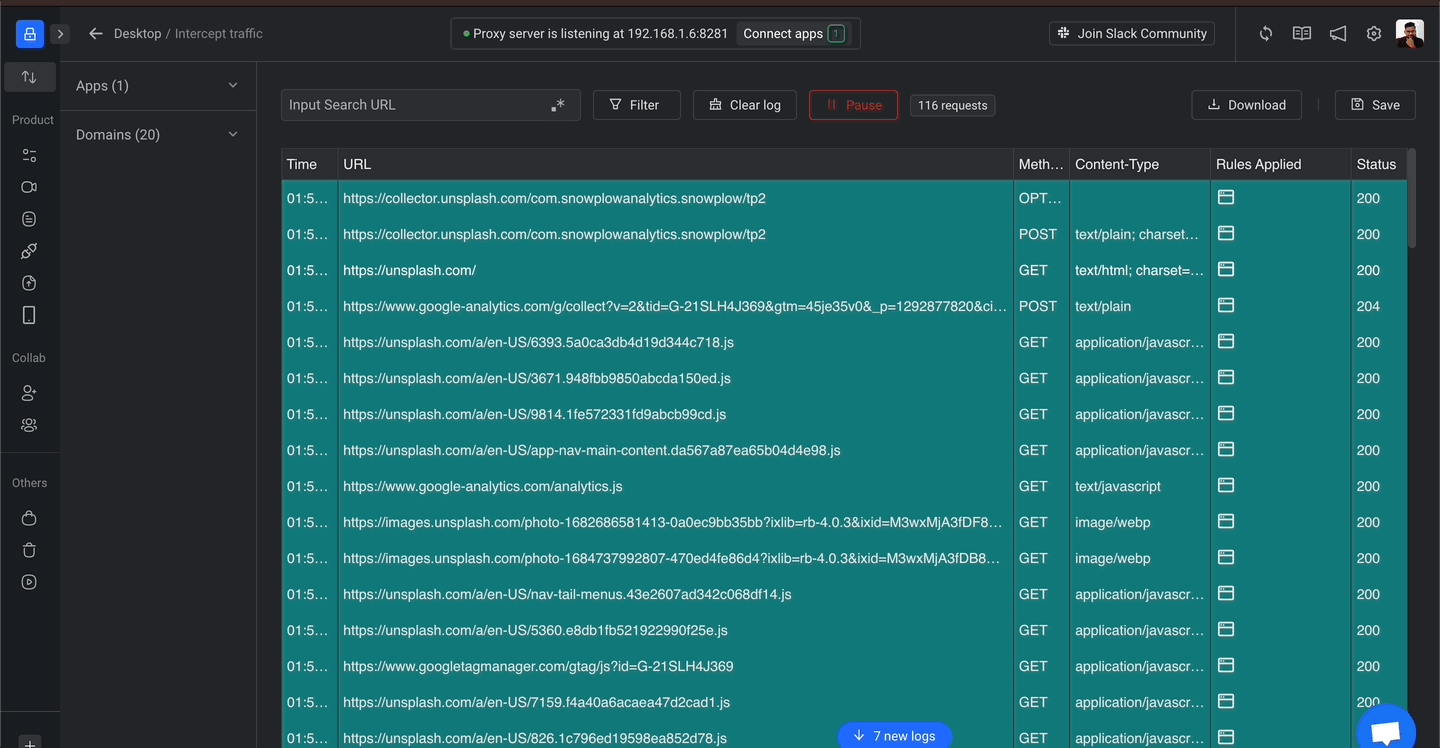Select the analytics.js request URL
Viewport: 1440px width, 748px height.
pyautogui.click(x=482, y=486)
